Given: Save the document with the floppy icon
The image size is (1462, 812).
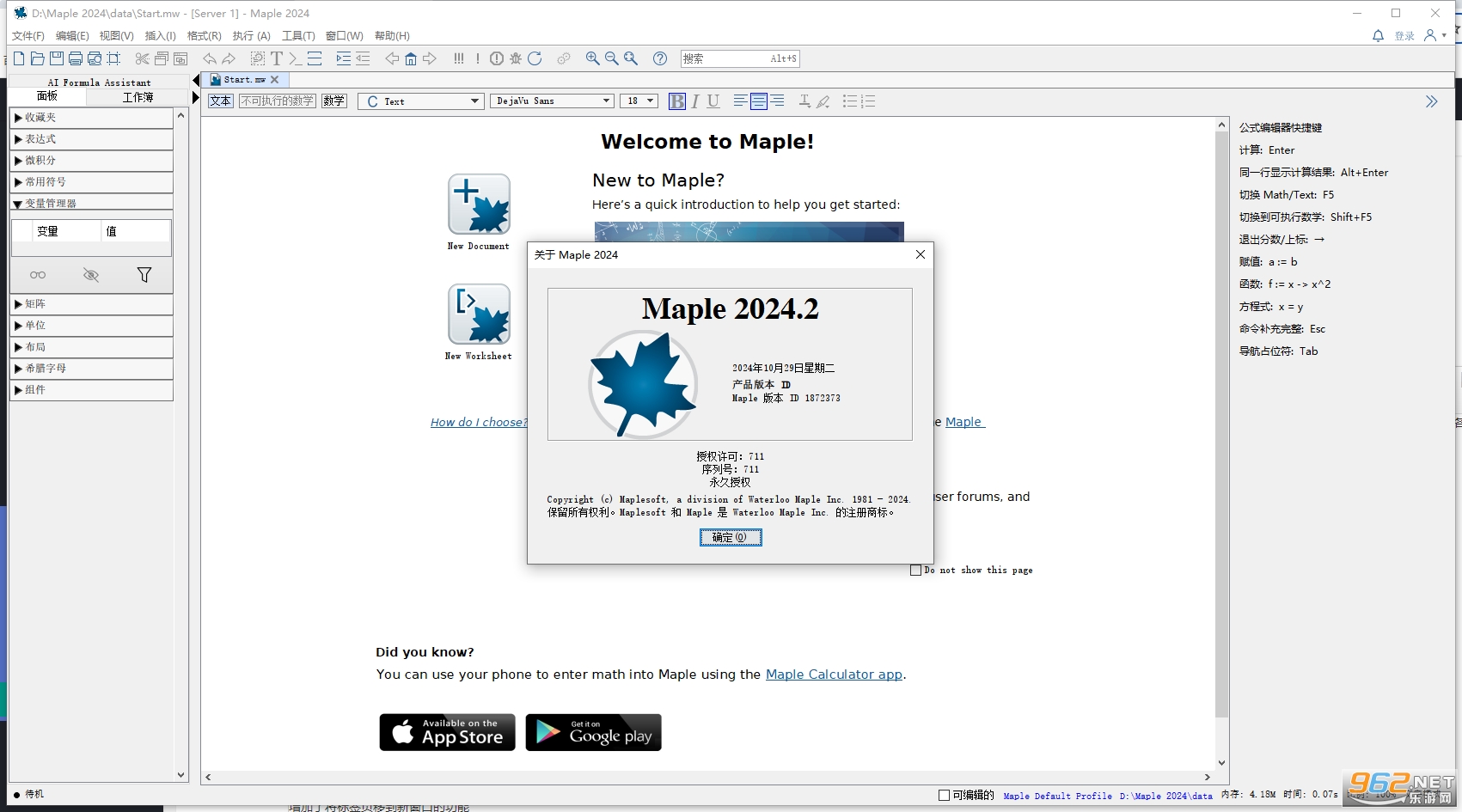Looking at the screenshot, I should tap(57, 58).
